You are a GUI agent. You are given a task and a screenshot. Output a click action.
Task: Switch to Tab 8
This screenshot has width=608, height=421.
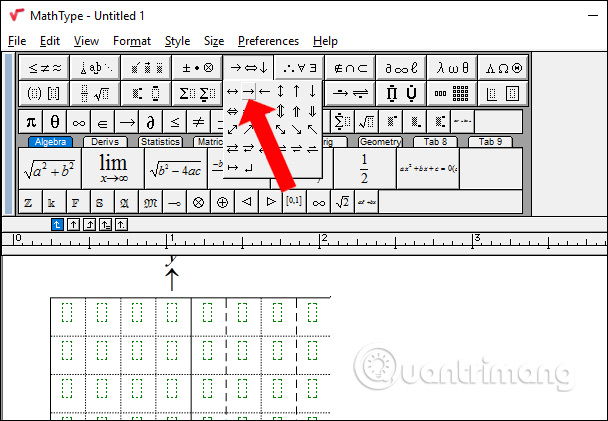[x=435, y=142]
